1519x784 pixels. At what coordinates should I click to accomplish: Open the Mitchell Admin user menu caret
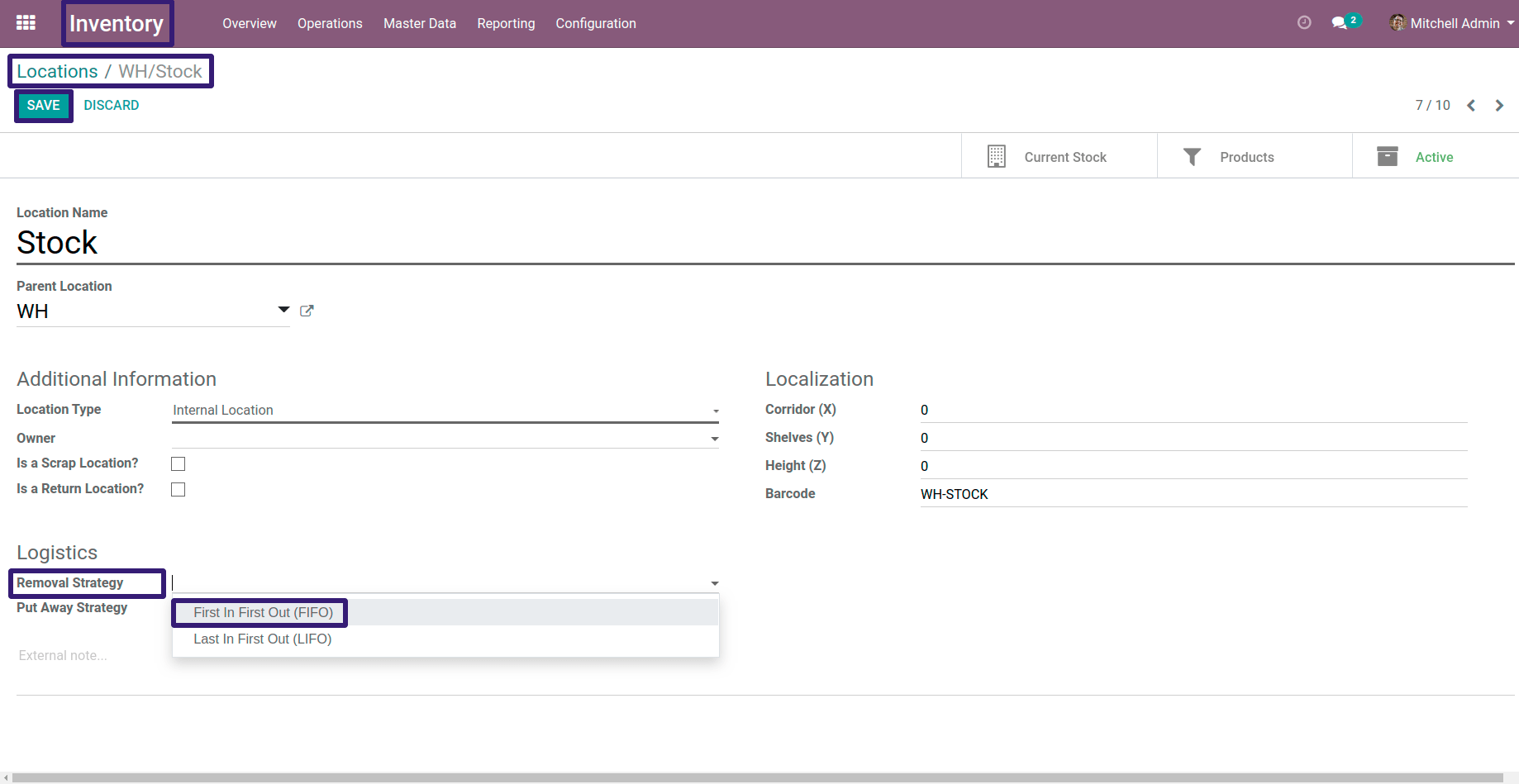pos(1511,23)
